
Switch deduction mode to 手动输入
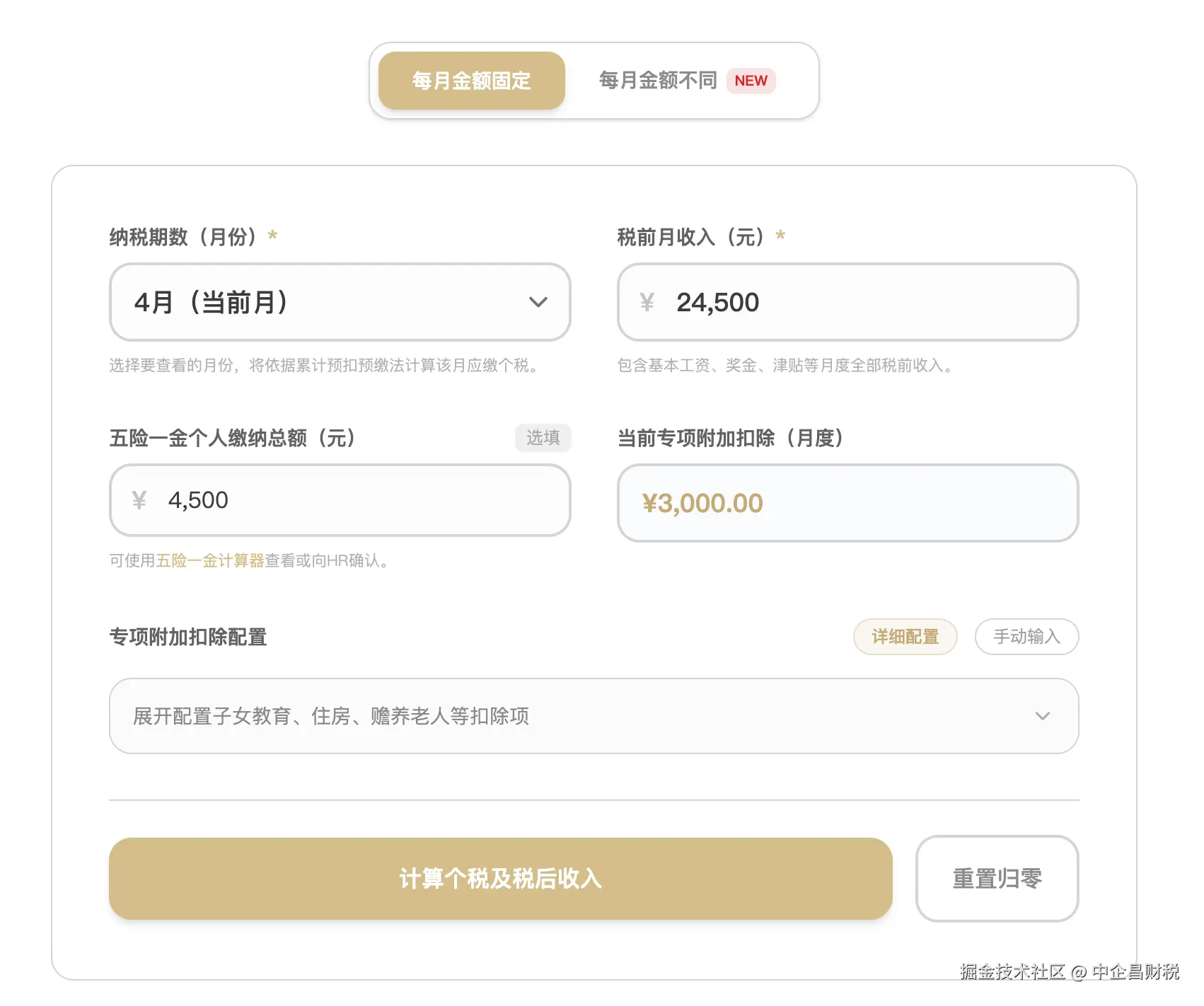point(1026,636)
